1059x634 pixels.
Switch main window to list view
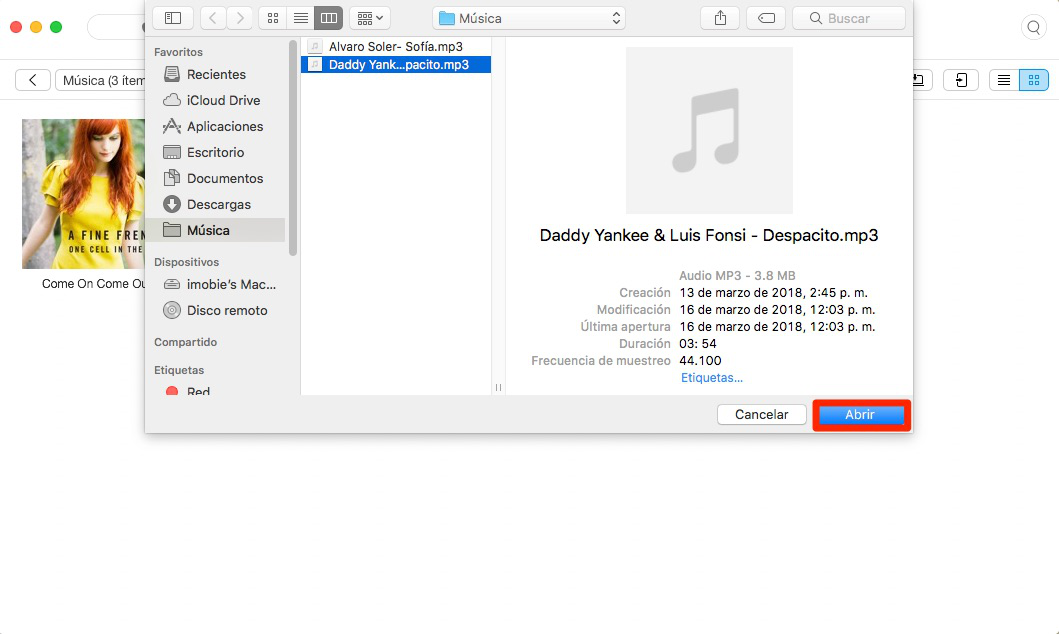click(1004, 80)
